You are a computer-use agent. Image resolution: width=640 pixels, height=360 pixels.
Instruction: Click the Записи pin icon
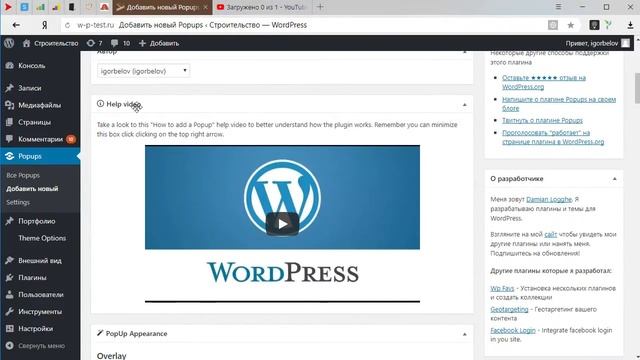(9, 88)
